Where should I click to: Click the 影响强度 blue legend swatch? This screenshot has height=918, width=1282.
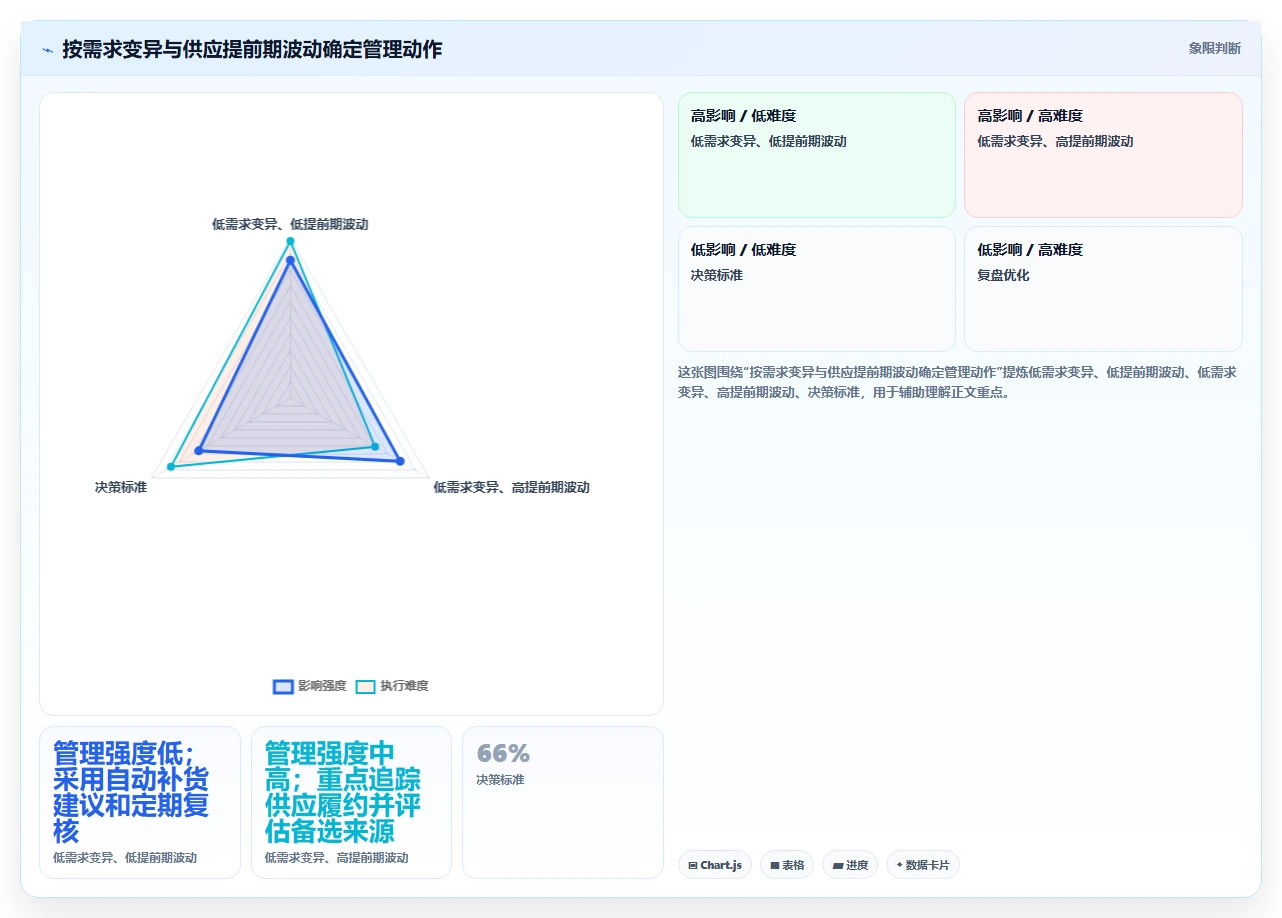[283, 686]
